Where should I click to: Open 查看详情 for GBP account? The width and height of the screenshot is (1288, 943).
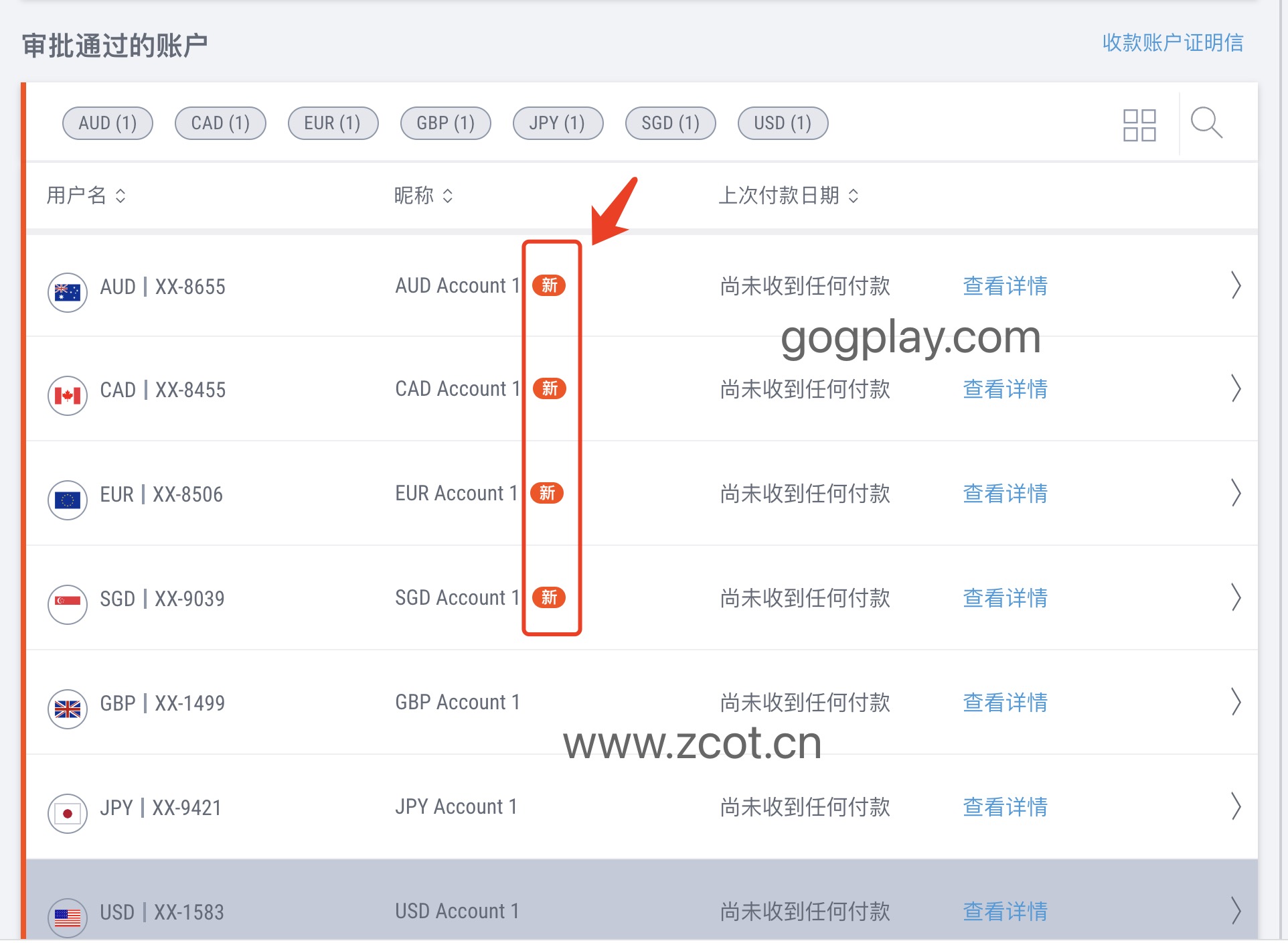click(x=1005, y=703)
